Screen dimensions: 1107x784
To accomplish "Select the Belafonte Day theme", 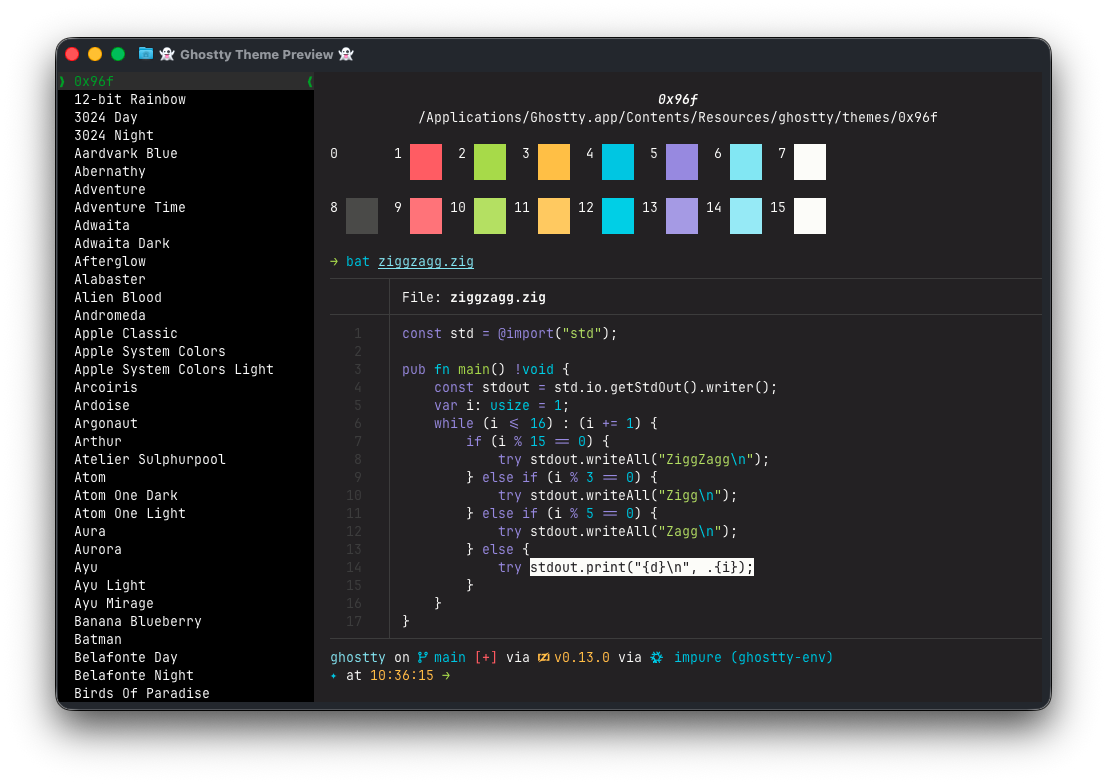I will click(126, 658).
